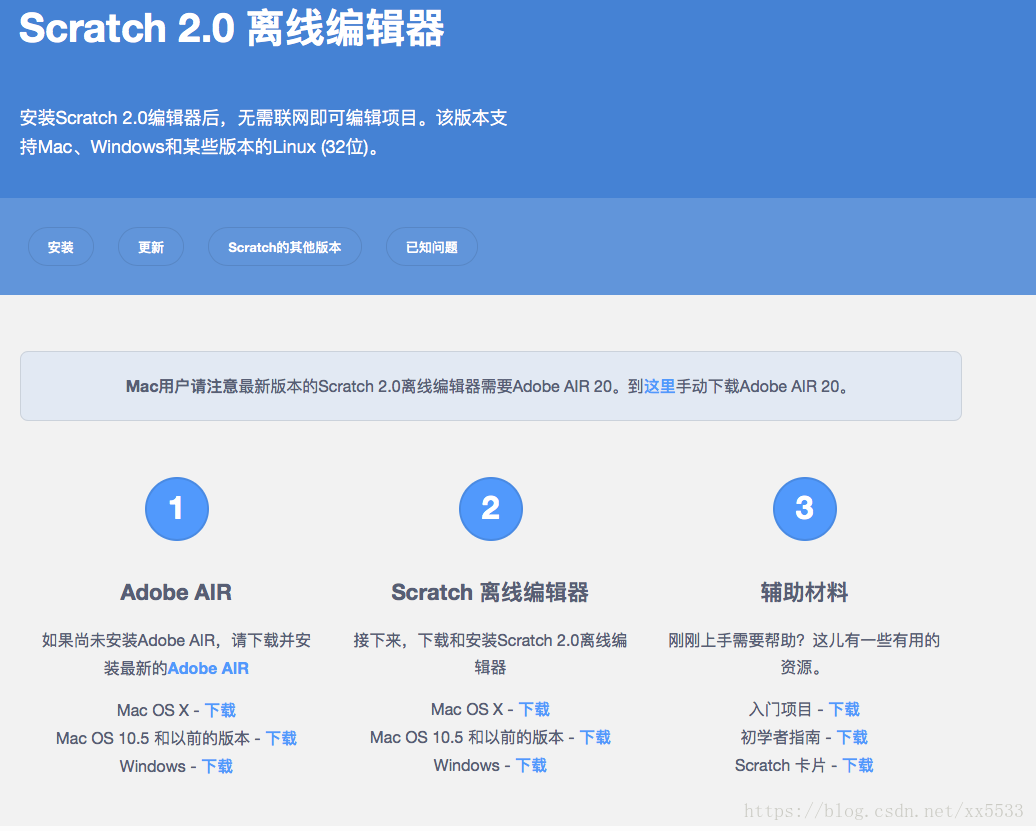Download Adobe AIR for Windows
The width and height of the screenshot is (1036, 831).
pyautogui.click(x=217, y=766)
